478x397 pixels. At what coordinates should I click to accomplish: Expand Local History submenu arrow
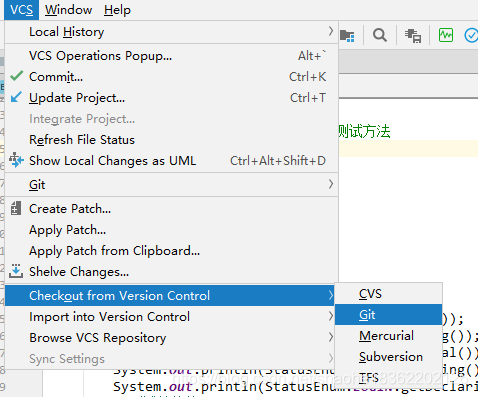330,31
